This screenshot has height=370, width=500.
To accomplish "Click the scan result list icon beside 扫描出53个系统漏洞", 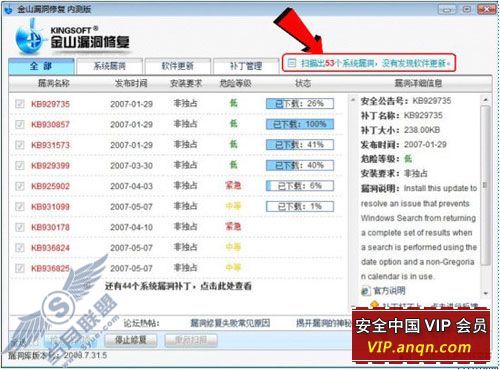I will click(x=292, y=63).
